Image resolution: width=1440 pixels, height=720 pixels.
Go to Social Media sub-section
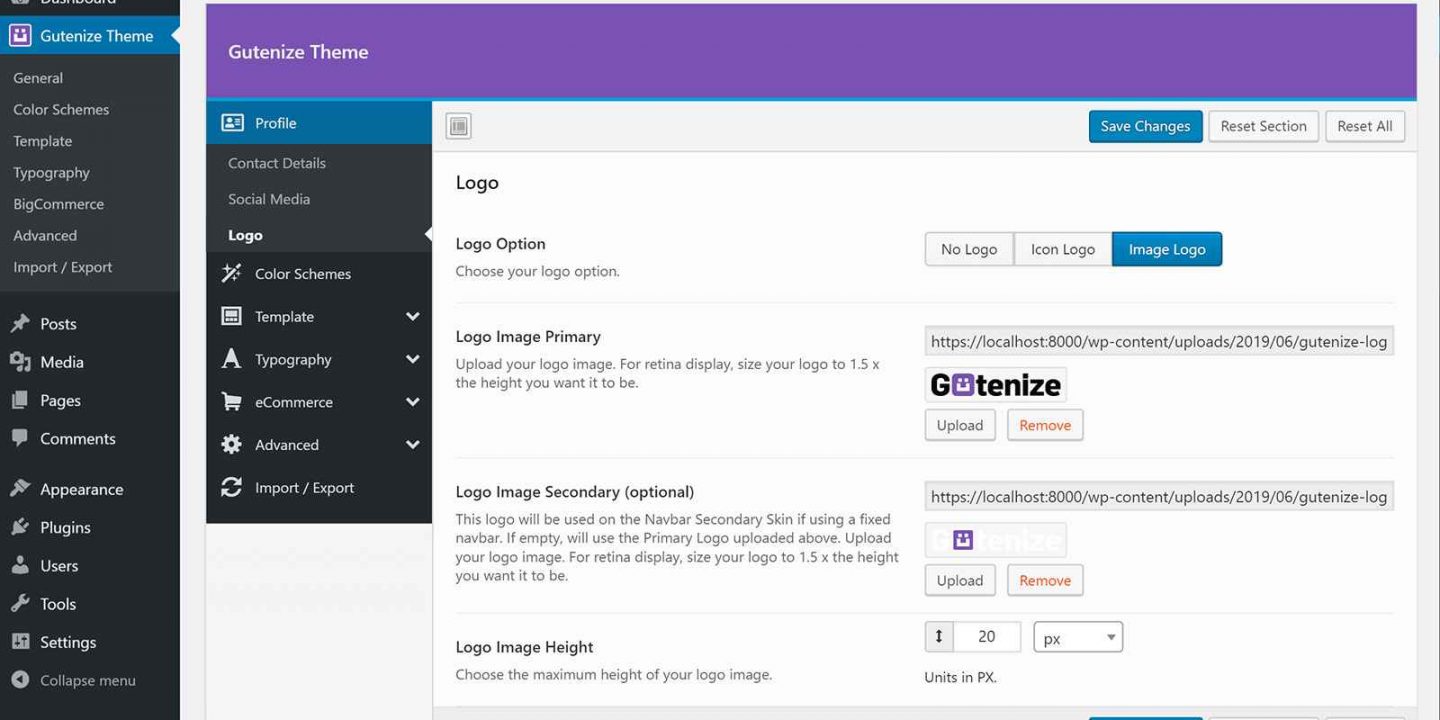coord(269,199)
